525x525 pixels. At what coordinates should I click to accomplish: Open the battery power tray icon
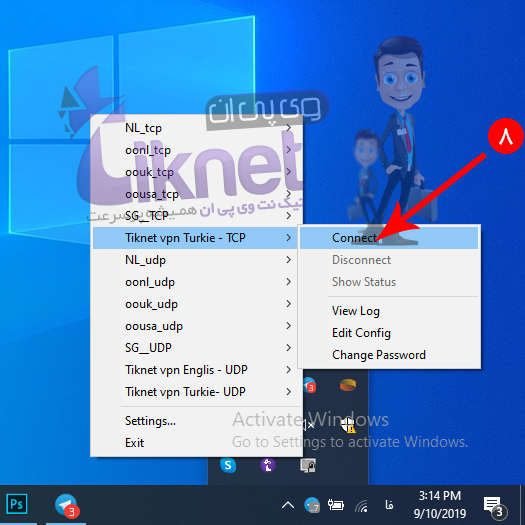(x=336, y=505)
